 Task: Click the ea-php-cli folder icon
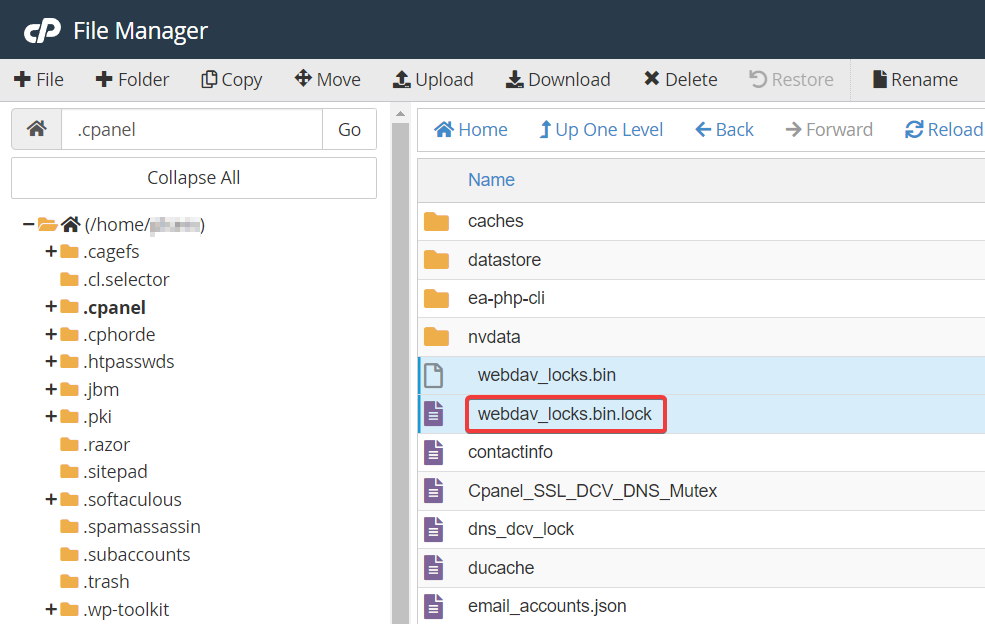pos(436,298)
